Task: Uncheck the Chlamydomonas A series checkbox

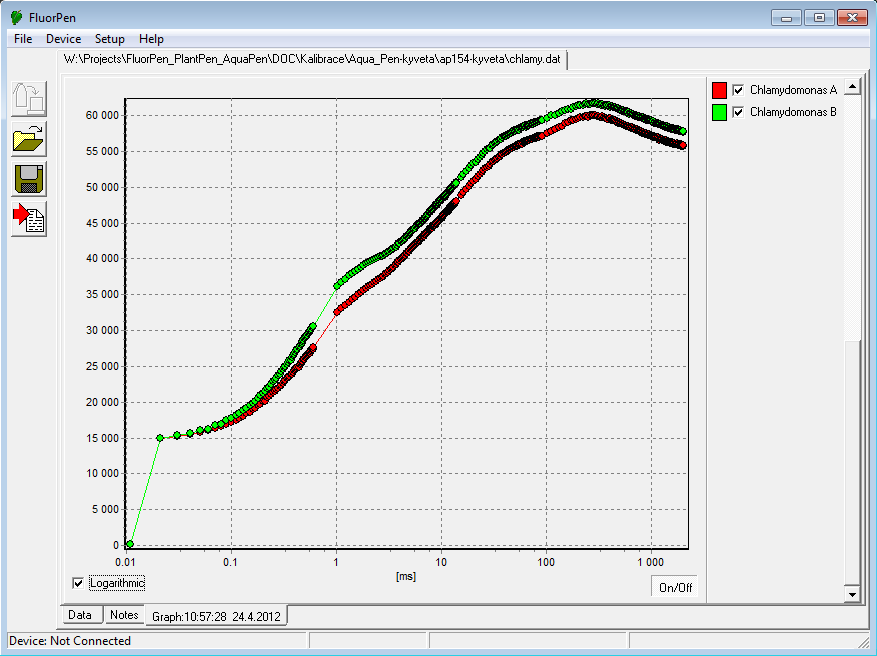Action: point(738,90)
